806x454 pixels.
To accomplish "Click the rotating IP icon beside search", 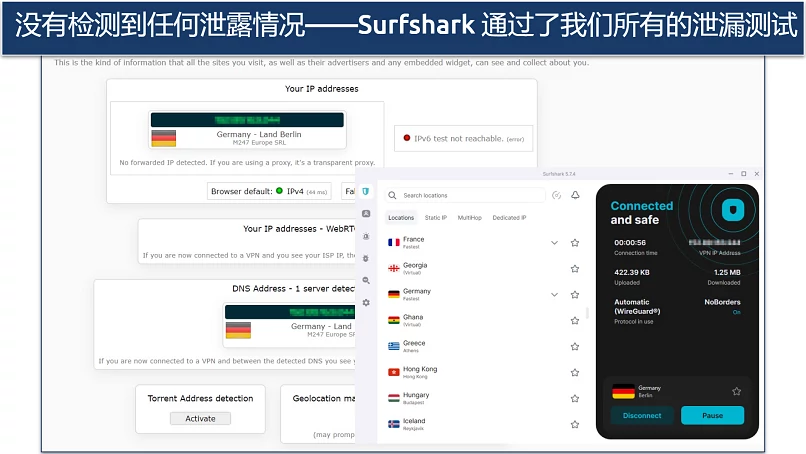I will (x=556, y=195).
